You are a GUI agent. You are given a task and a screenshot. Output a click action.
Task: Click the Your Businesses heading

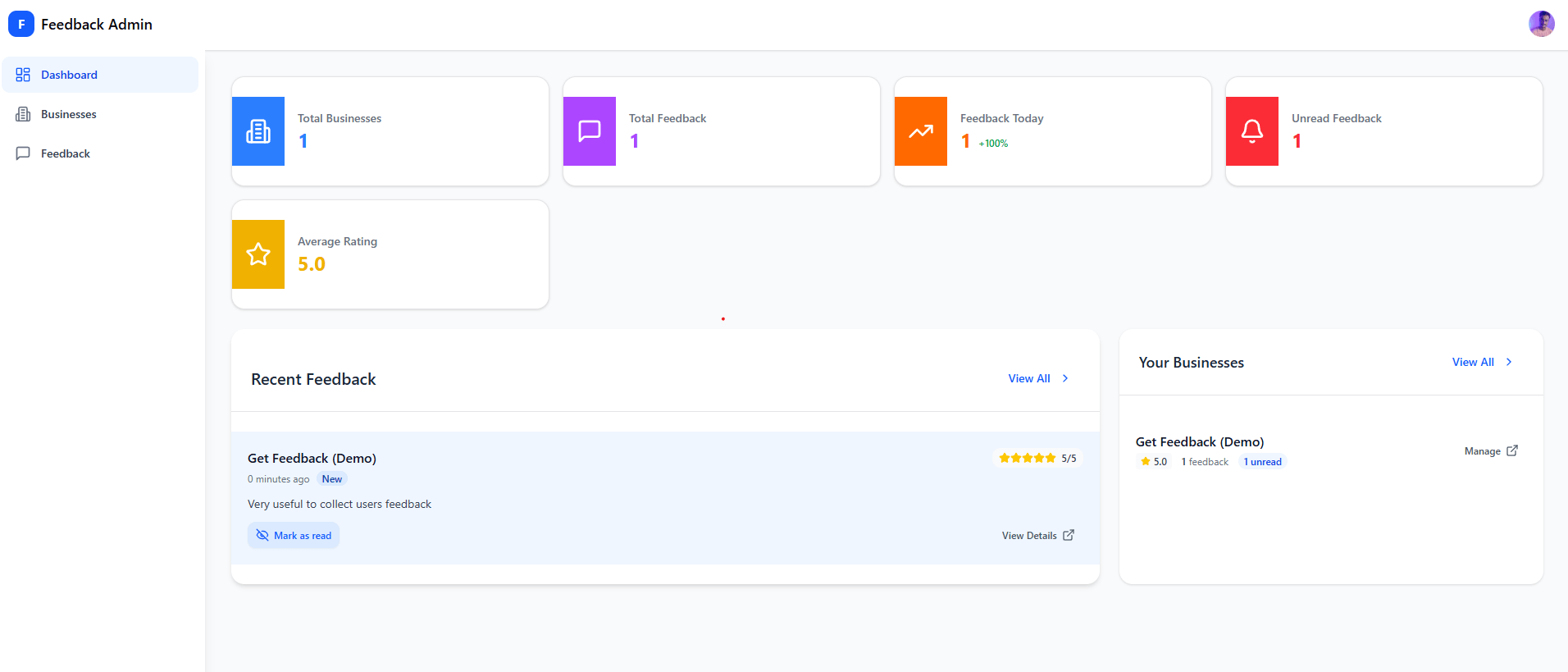tap(1192, 363)
